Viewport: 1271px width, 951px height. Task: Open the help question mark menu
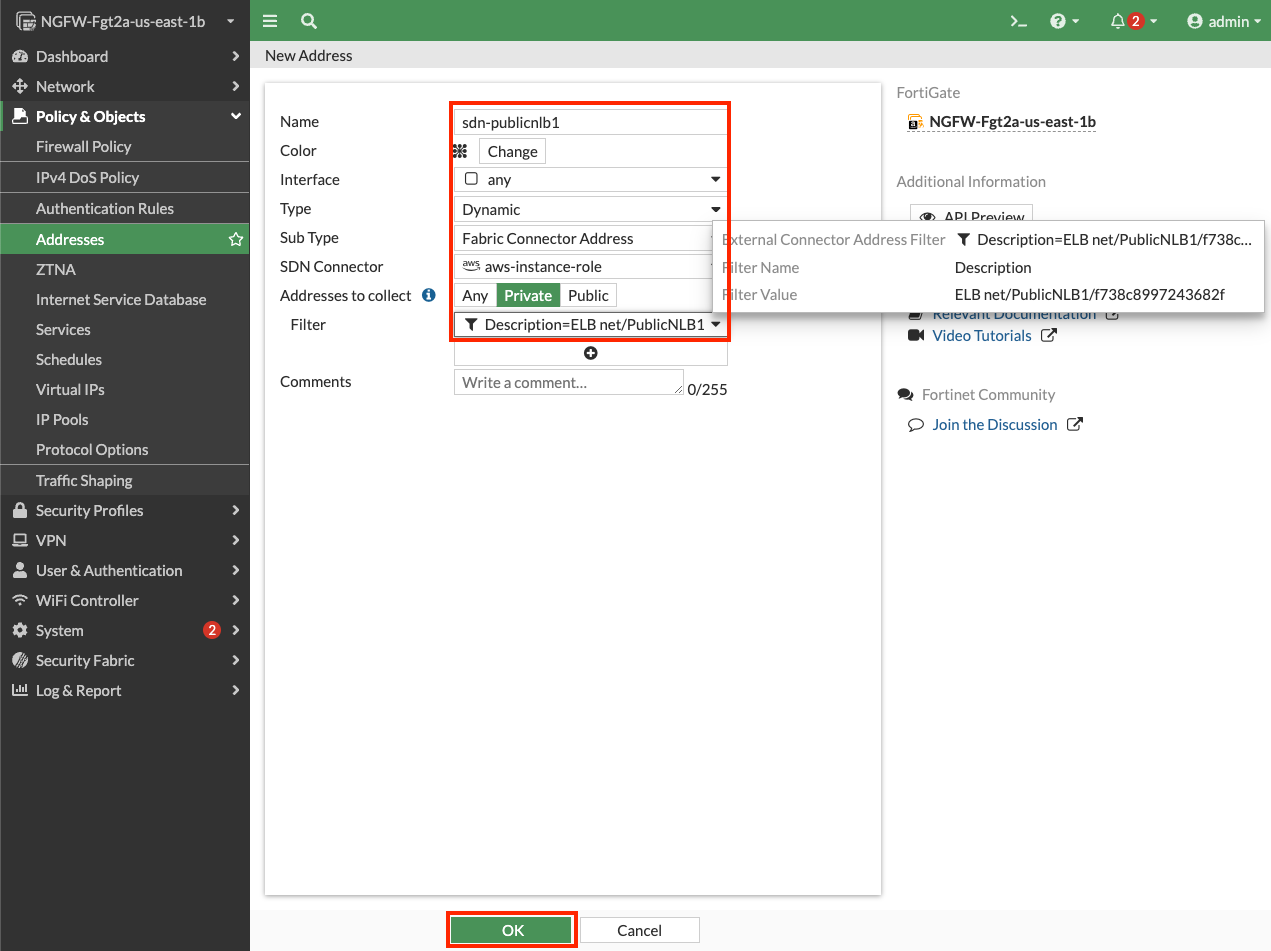1065,21
